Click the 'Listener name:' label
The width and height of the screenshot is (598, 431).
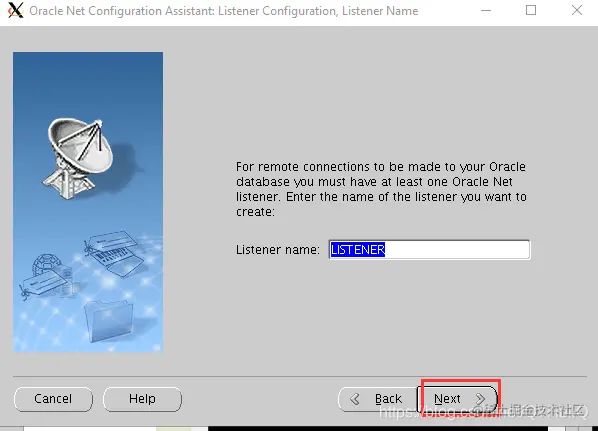(x=278, y=249)
